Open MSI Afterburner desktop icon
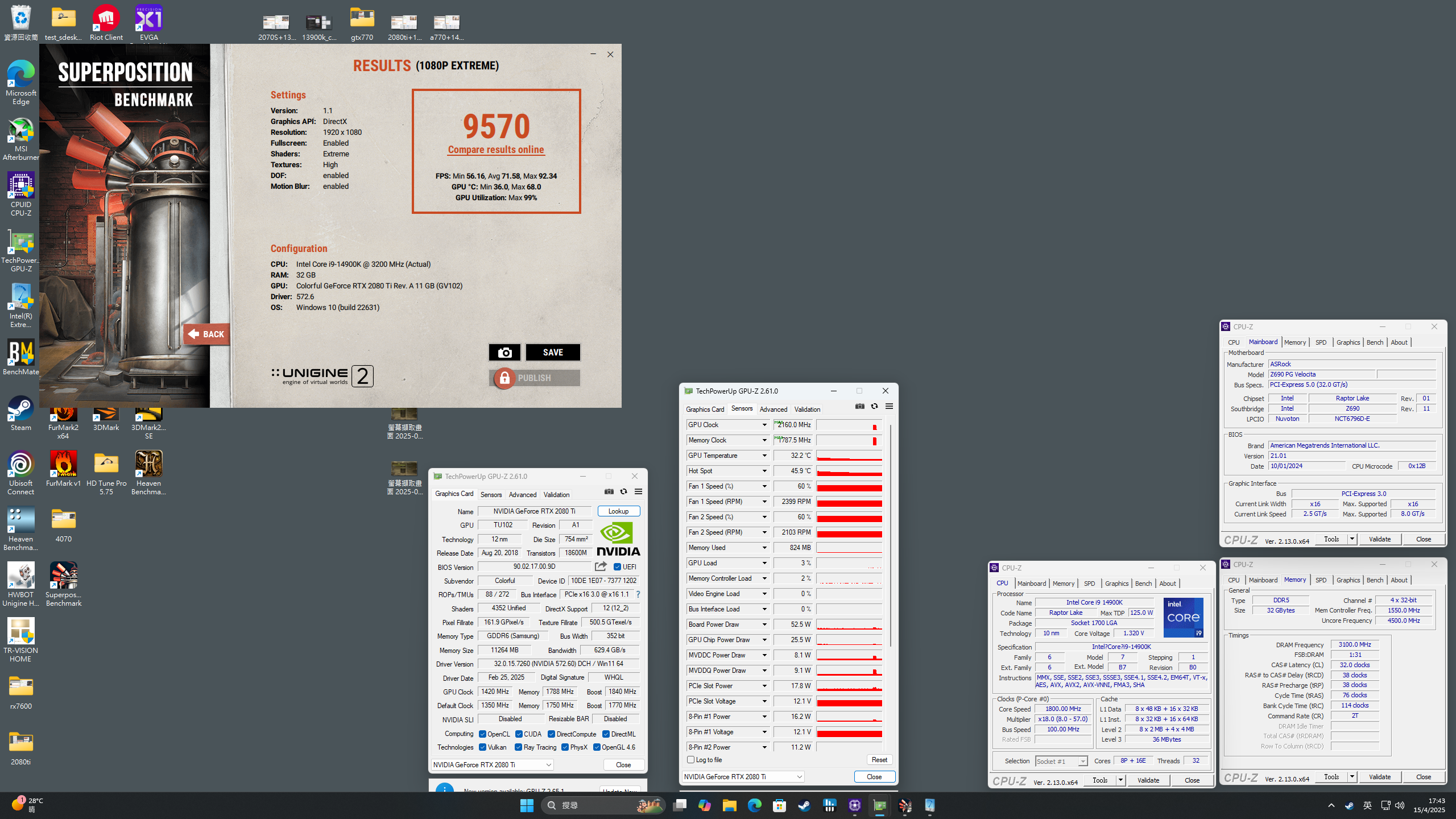 (x=21, y=139)
